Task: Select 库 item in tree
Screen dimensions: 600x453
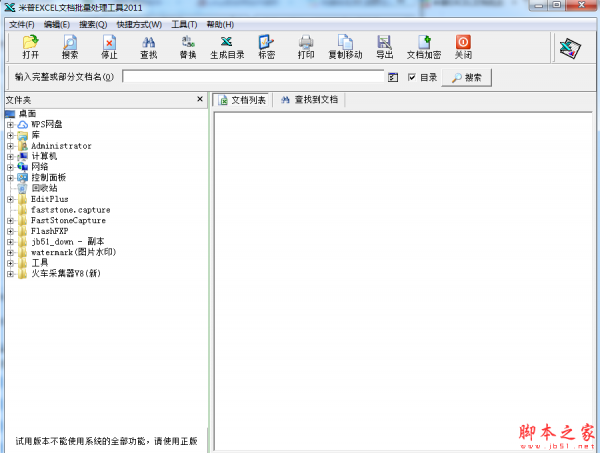Action: 36,135
